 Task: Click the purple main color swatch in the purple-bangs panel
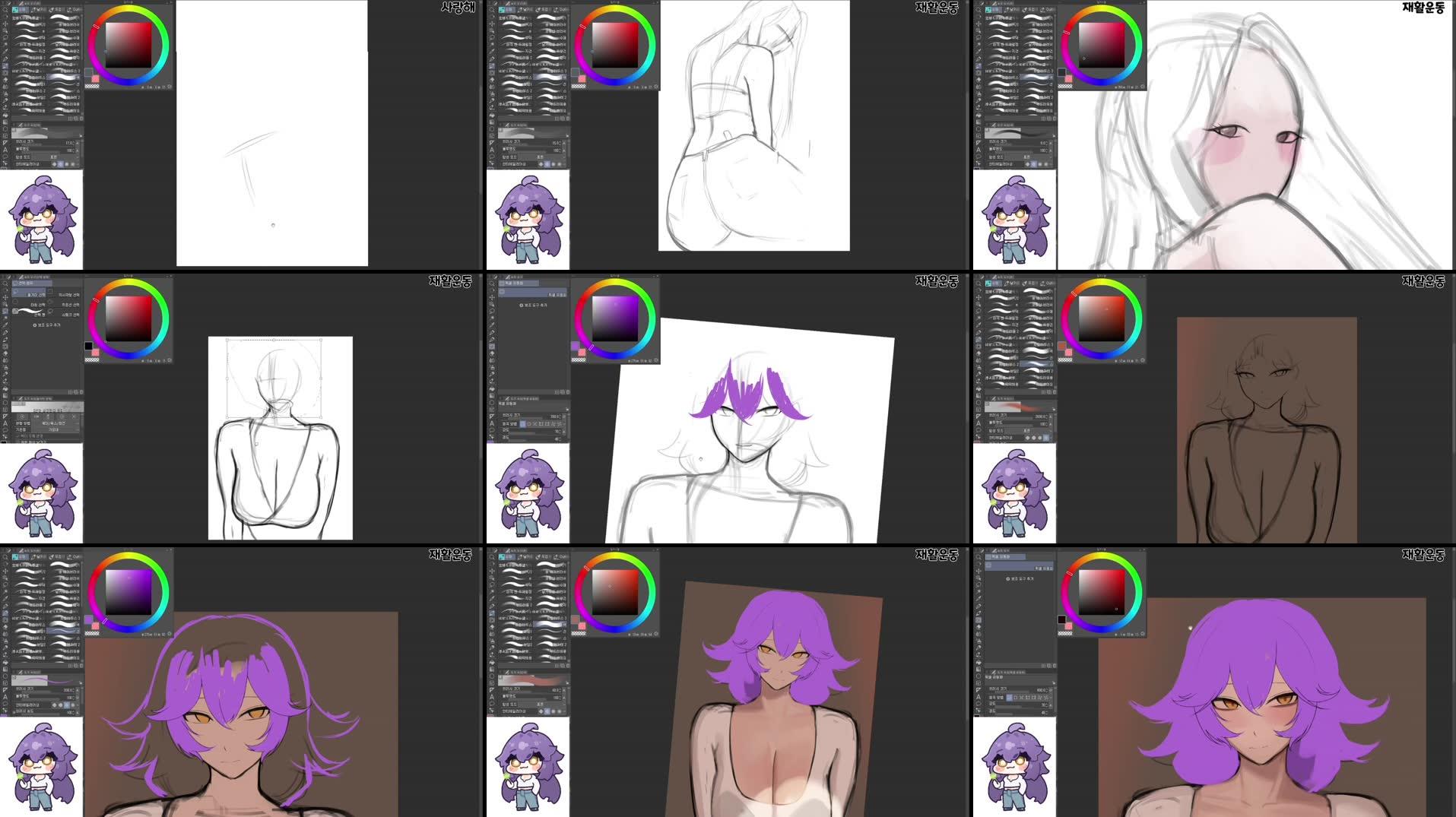(575, 346)
